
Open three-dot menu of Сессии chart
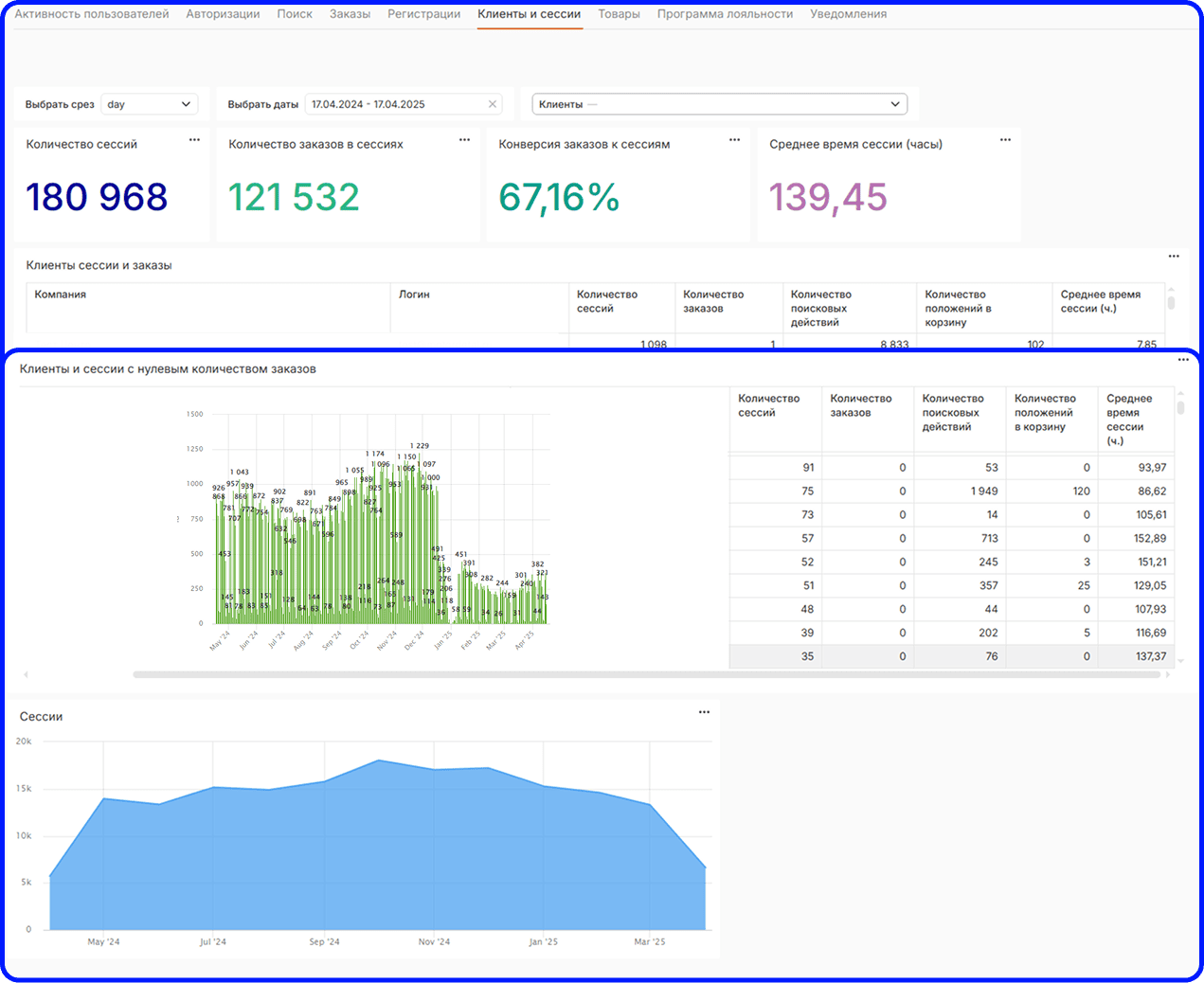click(704, 712)
